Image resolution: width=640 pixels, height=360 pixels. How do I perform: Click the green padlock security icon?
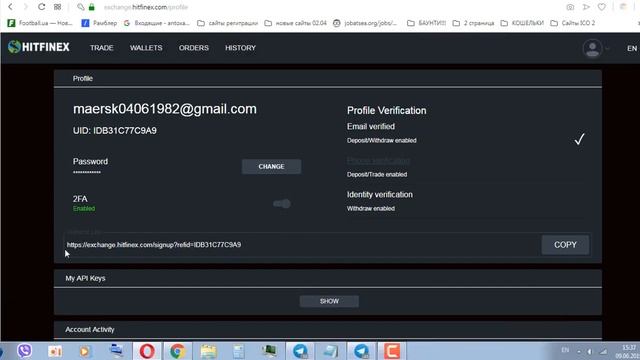91,7
